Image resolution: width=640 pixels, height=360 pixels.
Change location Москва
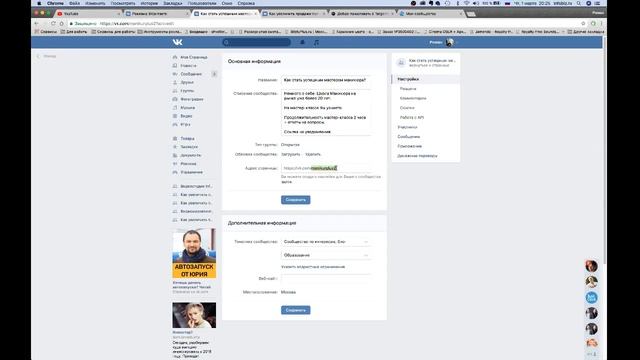pyautogui.click(x=289, y=292)
